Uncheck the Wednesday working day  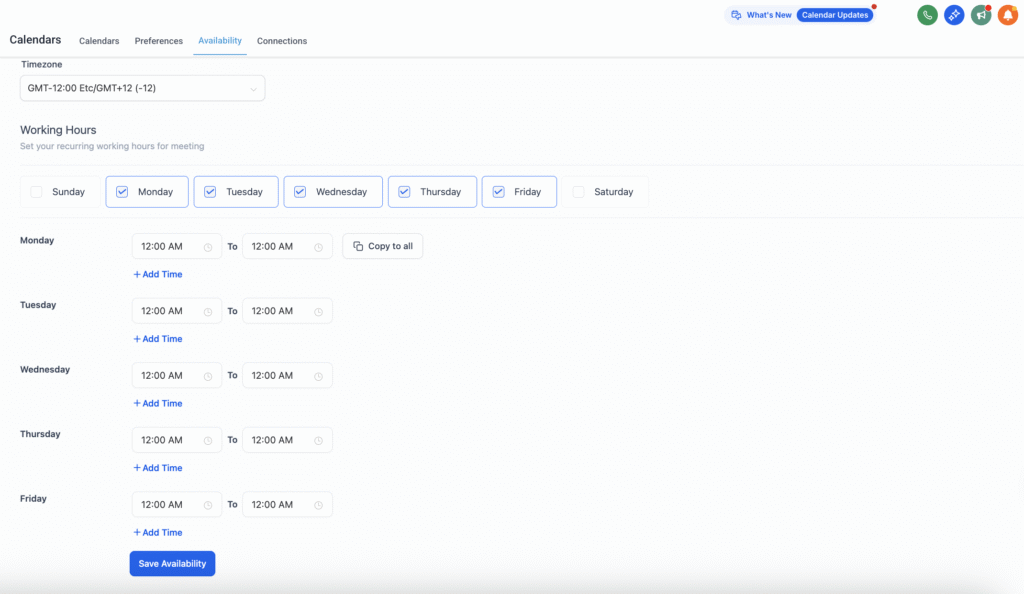click(300, 192)
